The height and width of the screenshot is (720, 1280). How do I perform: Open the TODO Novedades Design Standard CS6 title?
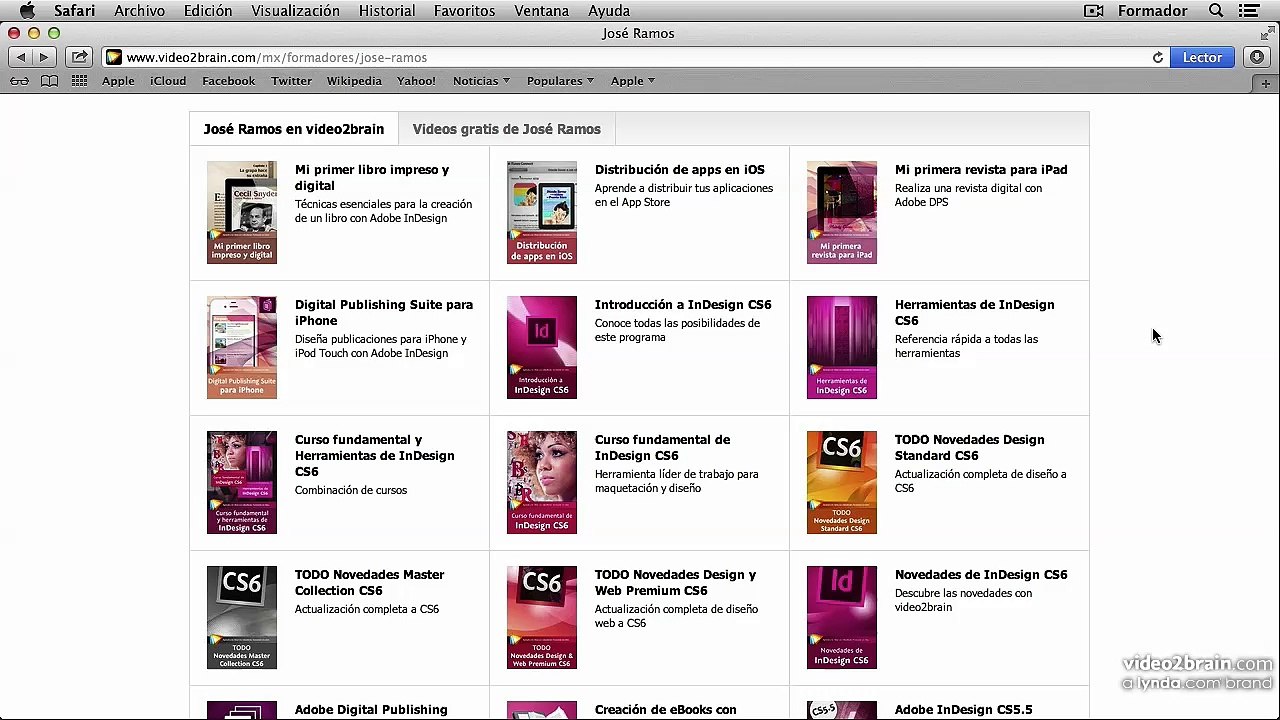click(969, 448)
